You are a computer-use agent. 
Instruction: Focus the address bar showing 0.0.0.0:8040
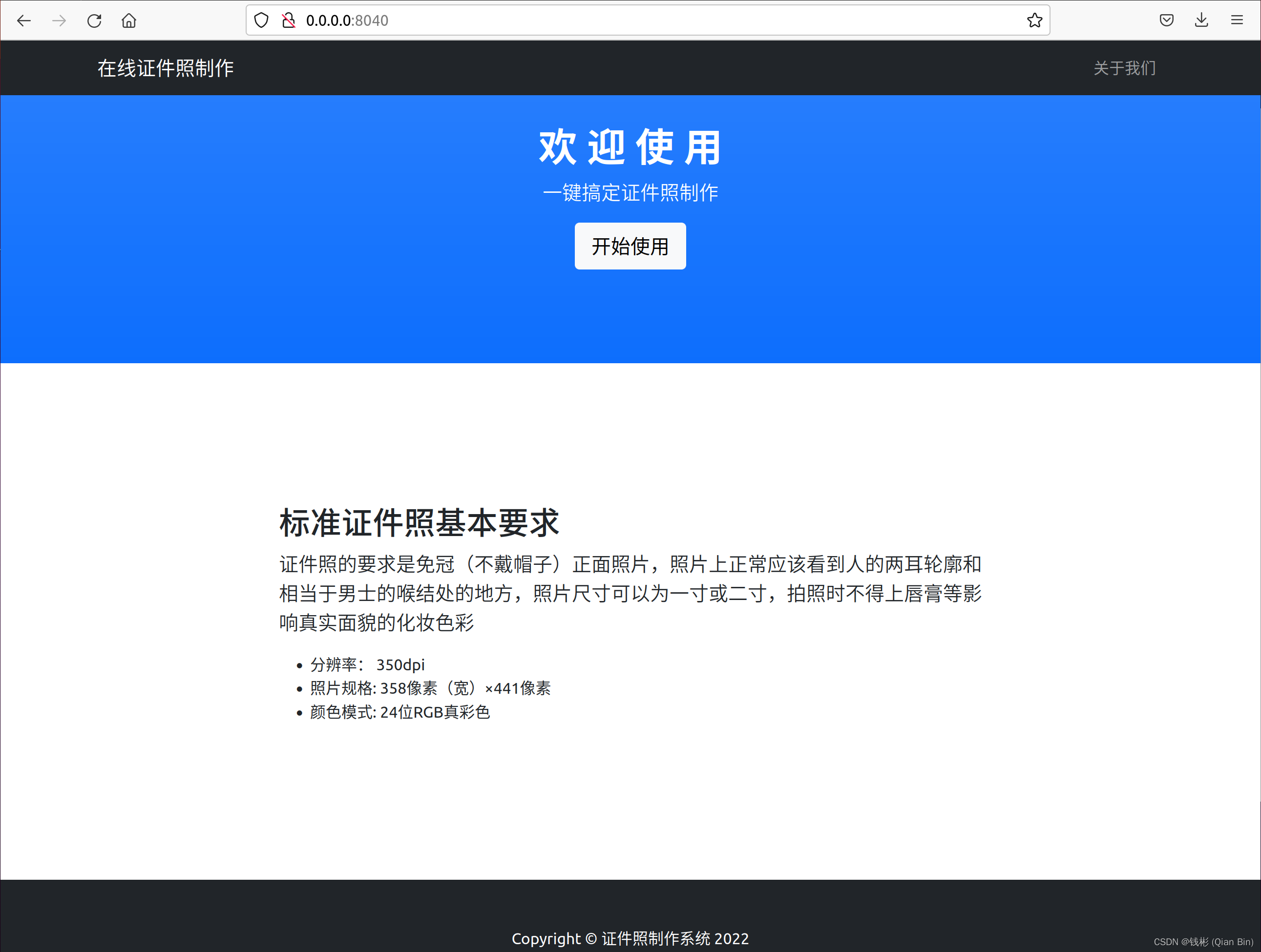coord(627,21)
